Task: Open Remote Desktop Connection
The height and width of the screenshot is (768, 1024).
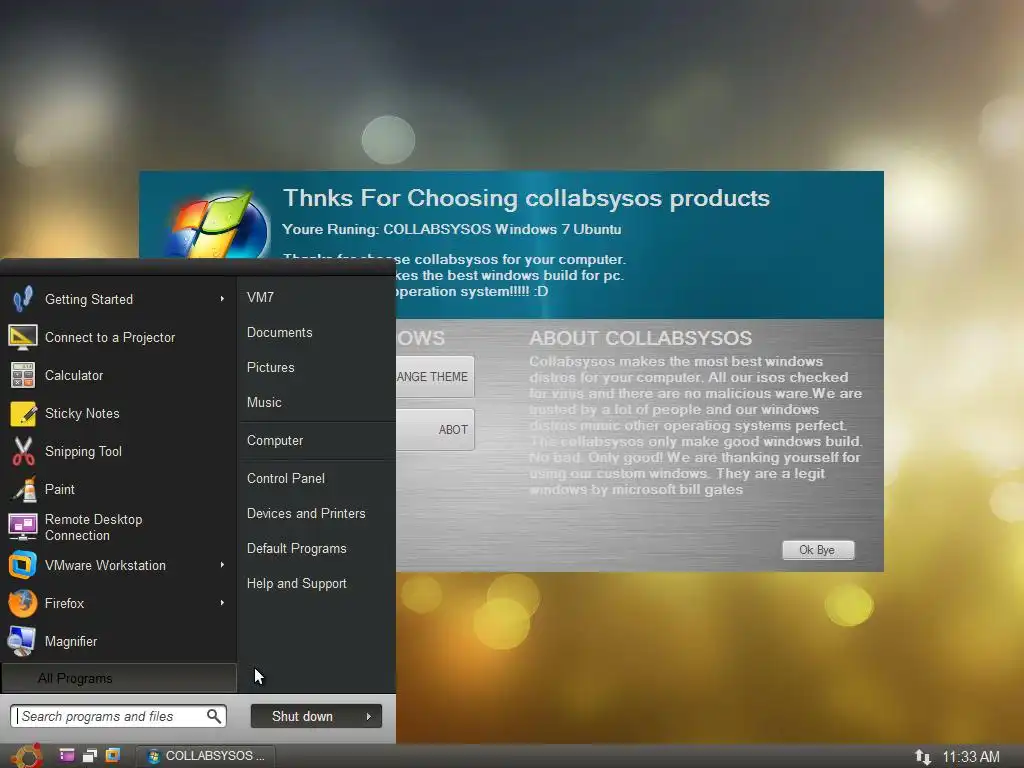Action: tap(118, 527)
